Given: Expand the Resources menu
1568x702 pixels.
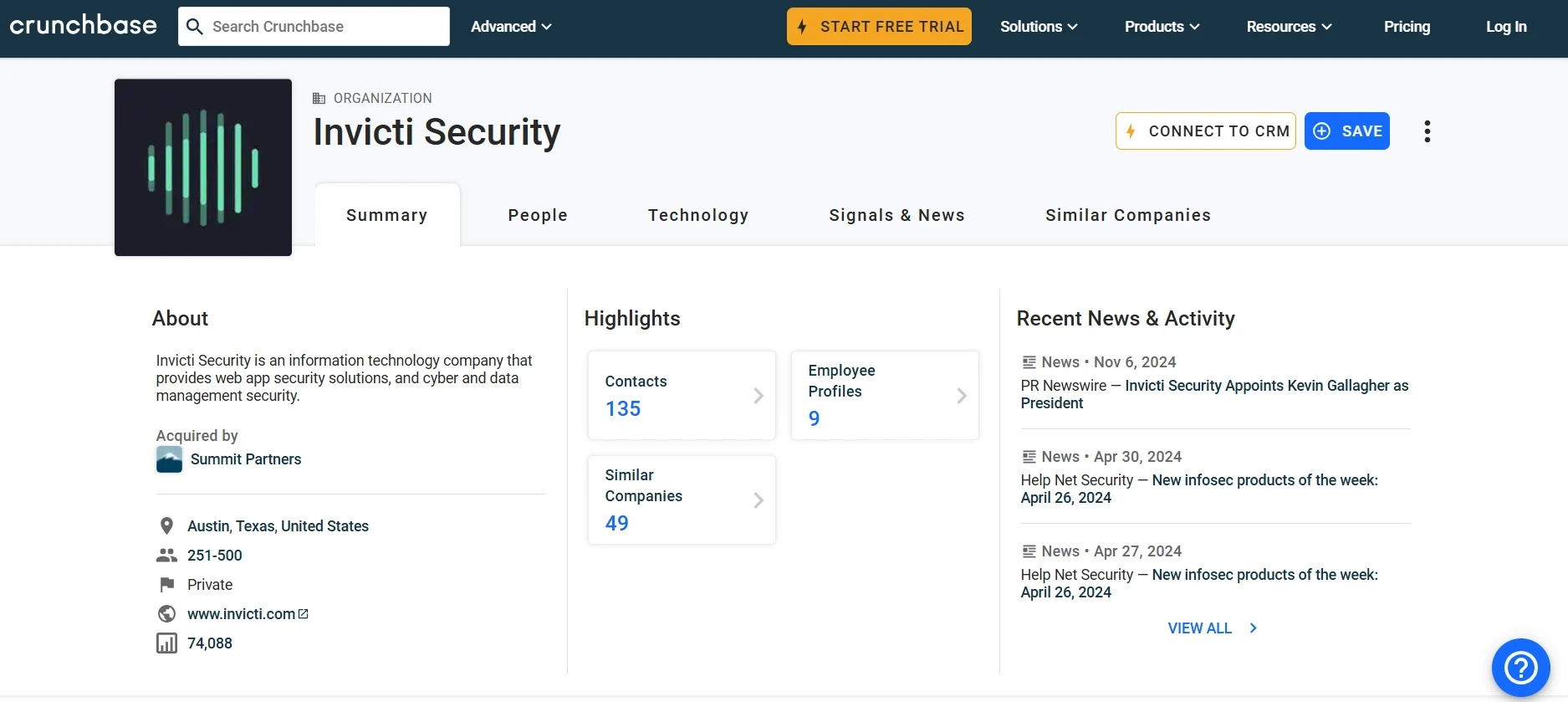Looking at the screenshot, I should 1289,27.
